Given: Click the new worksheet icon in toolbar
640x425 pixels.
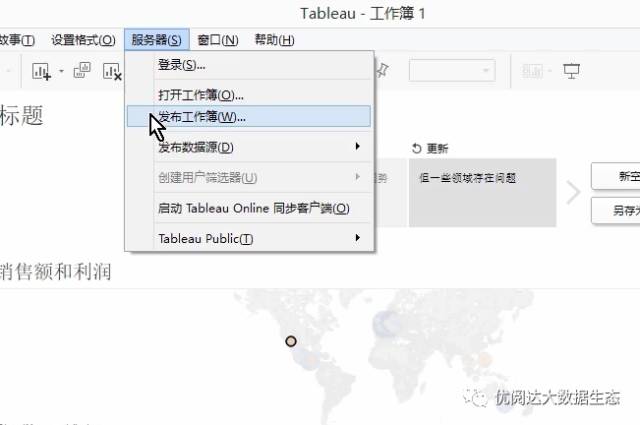Looking at the screenshot, I should click(x=41, y=71).
